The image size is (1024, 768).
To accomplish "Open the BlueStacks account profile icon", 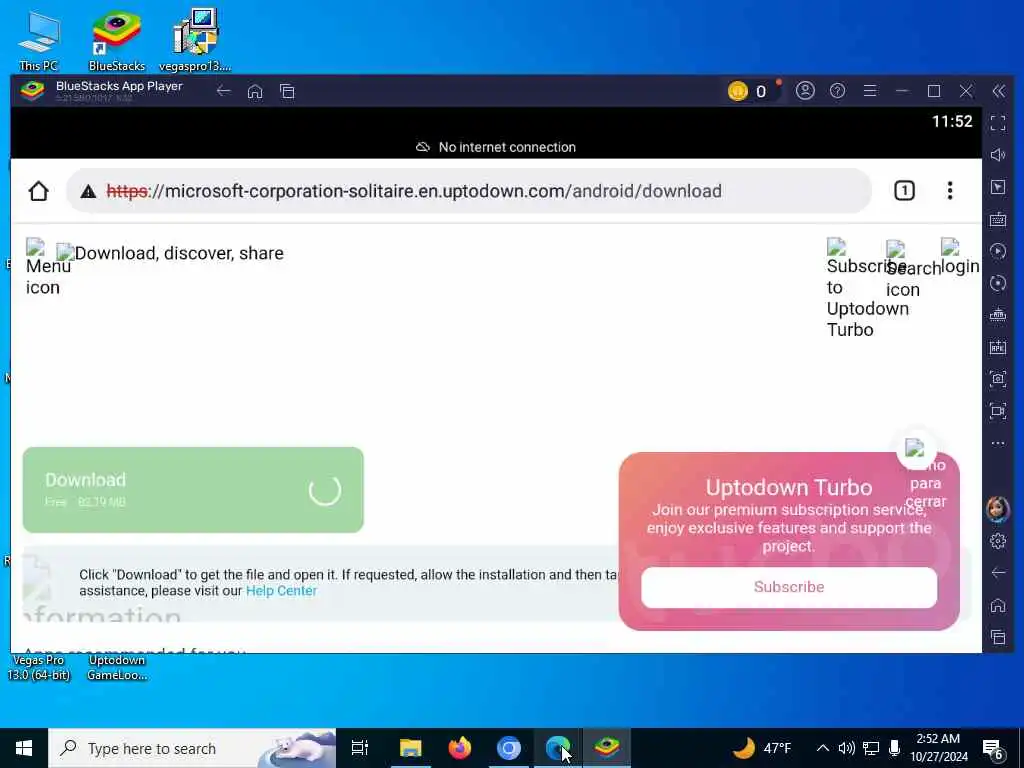I will tap(805, 91).
